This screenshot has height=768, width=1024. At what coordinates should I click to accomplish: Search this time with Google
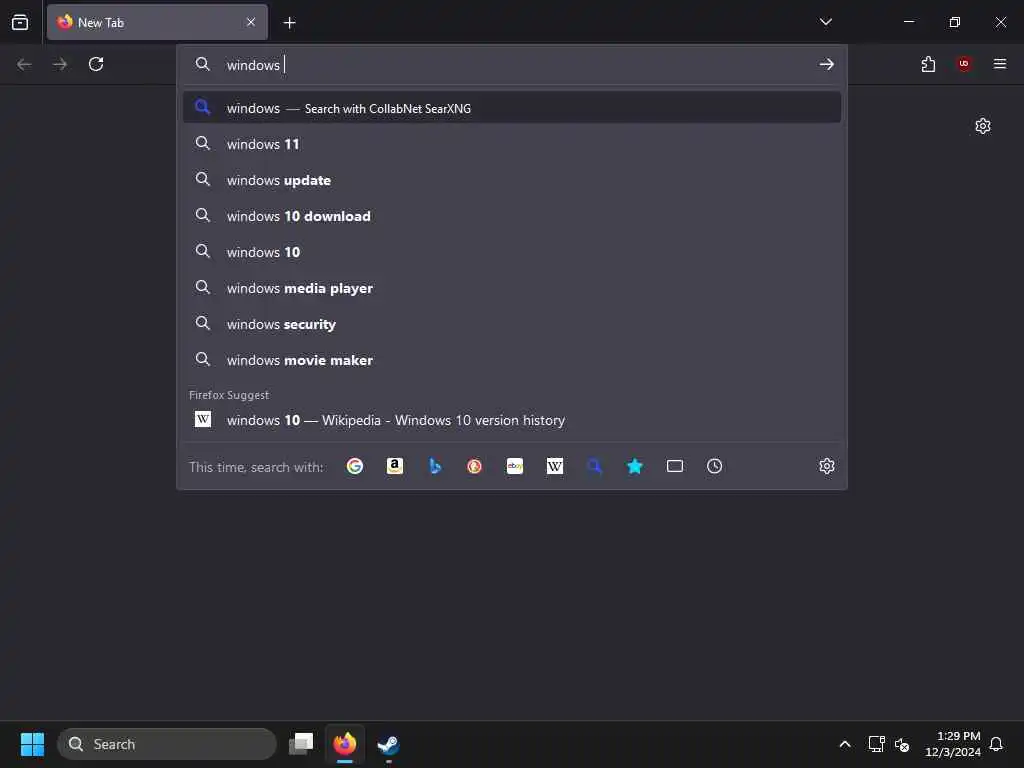point(355,466)
